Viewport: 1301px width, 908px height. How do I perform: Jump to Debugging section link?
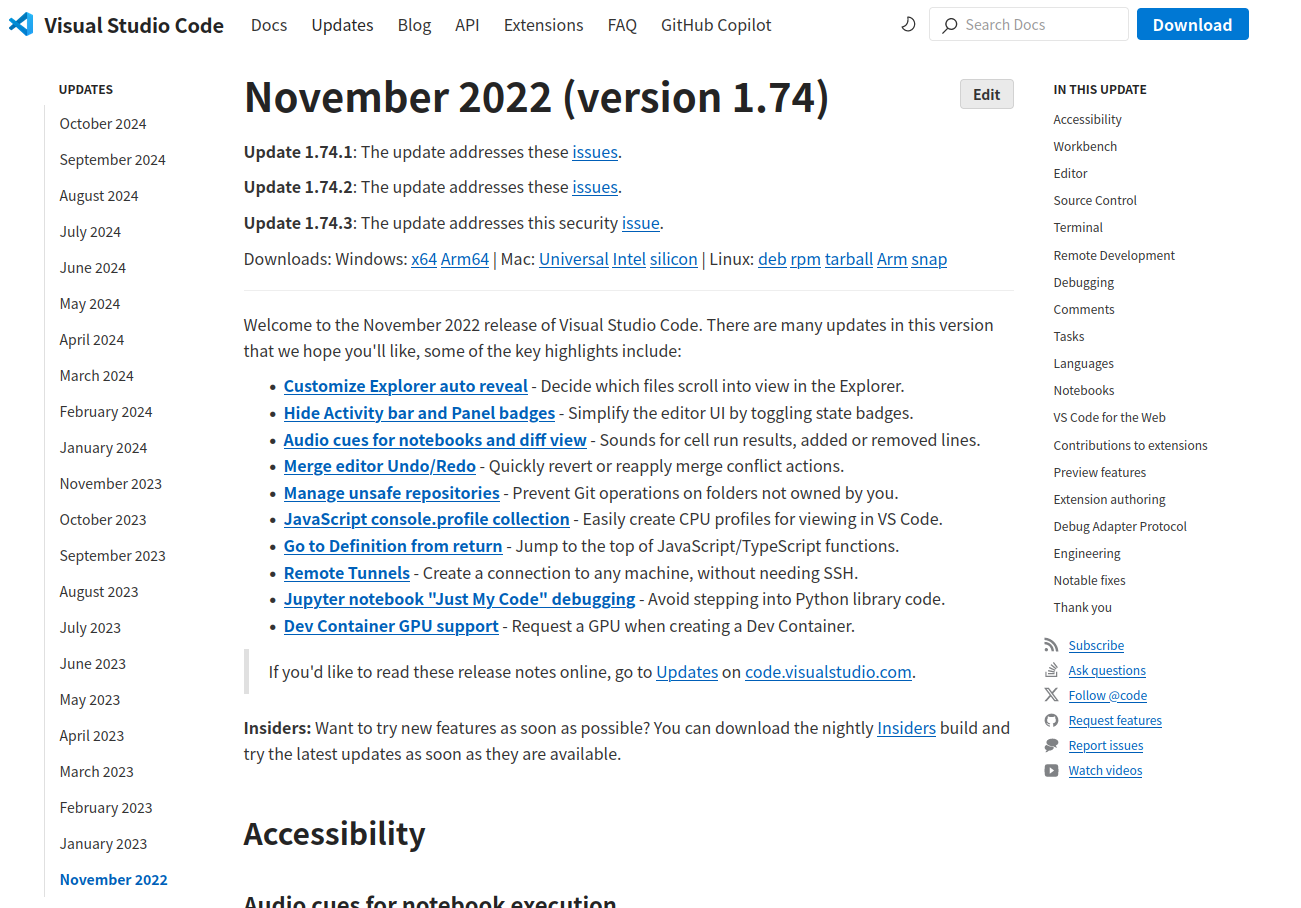point(1083,282)
